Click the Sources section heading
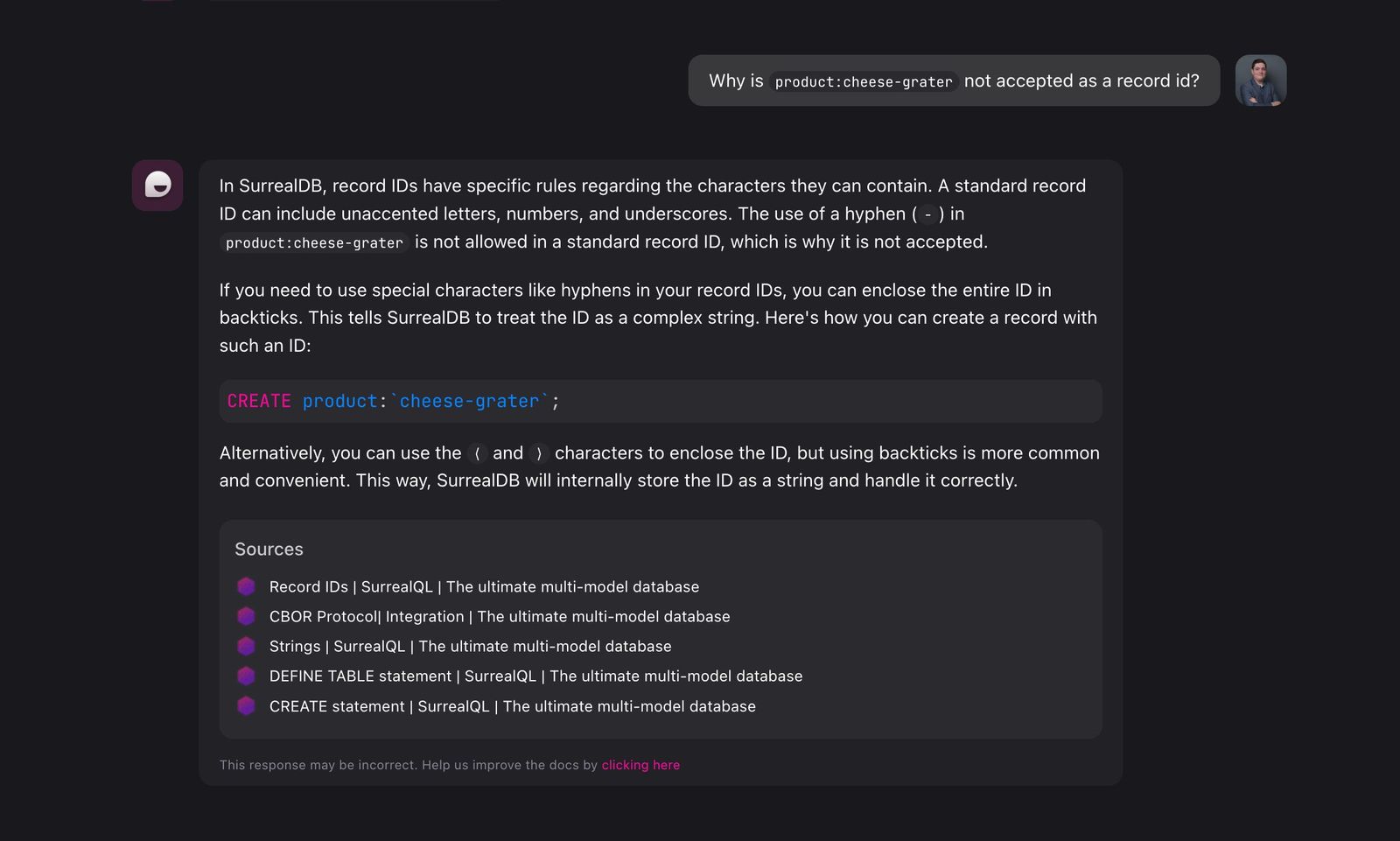Viewport: 1400px width, 841px height. (269, 549)
